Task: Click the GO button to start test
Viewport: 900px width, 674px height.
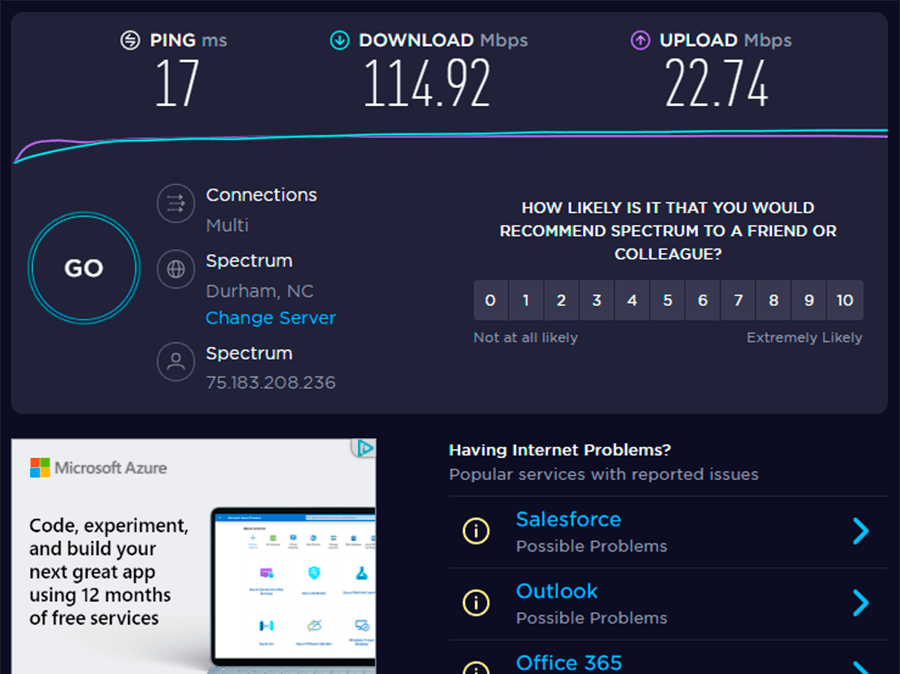Action: (x=84, y=268)
